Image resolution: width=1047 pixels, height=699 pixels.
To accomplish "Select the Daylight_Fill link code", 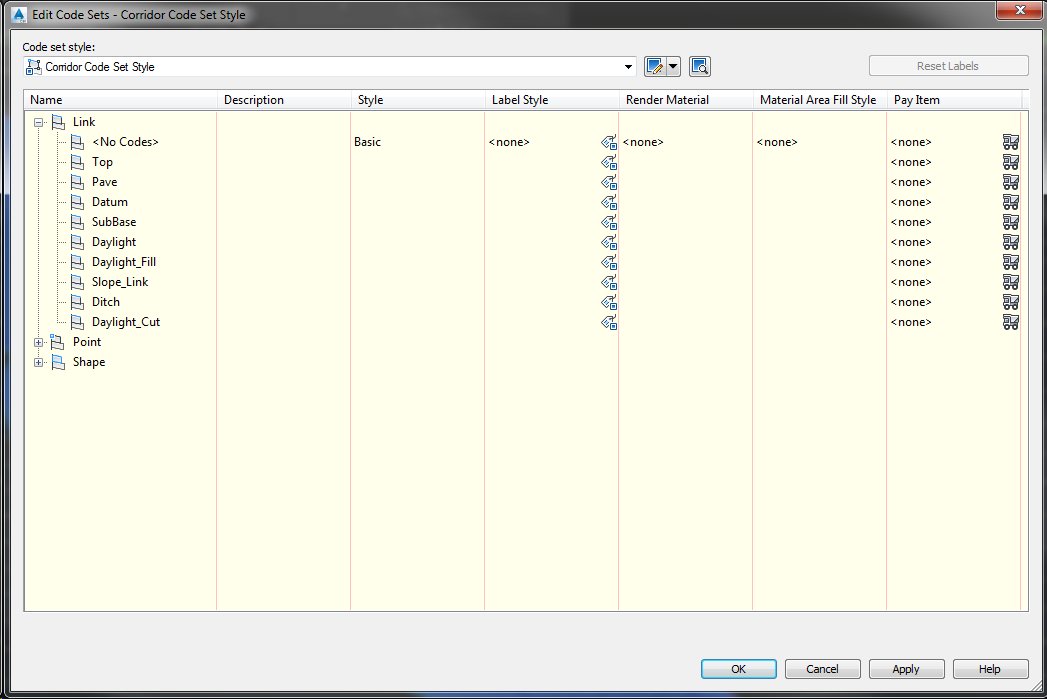I will 124,262.
